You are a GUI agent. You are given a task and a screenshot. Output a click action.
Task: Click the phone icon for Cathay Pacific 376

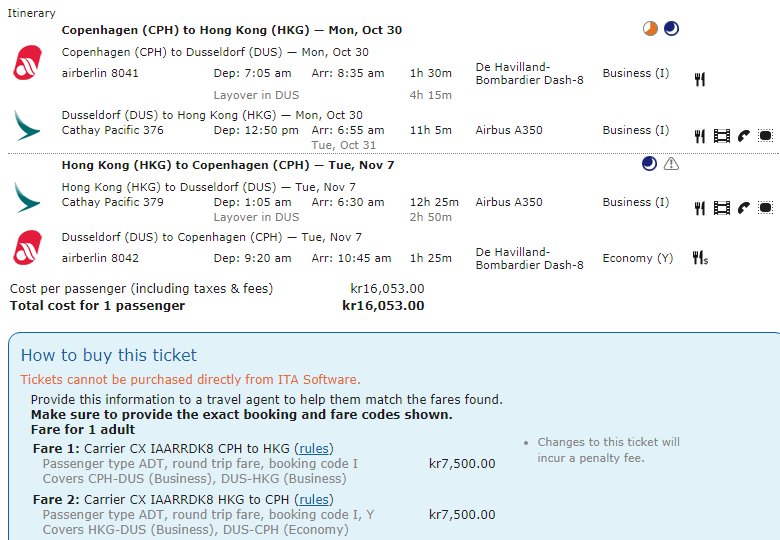[x=744, y=136]
